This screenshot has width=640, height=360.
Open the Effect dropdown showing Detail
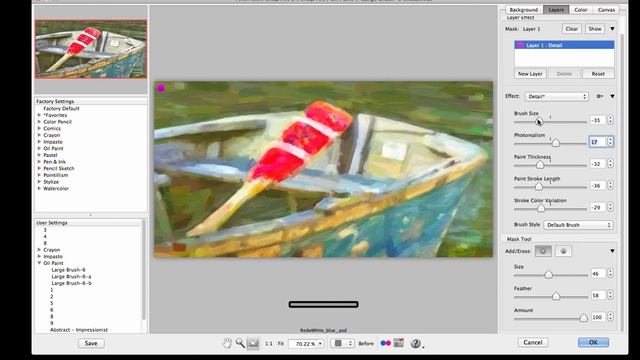[x=556, y=96]
